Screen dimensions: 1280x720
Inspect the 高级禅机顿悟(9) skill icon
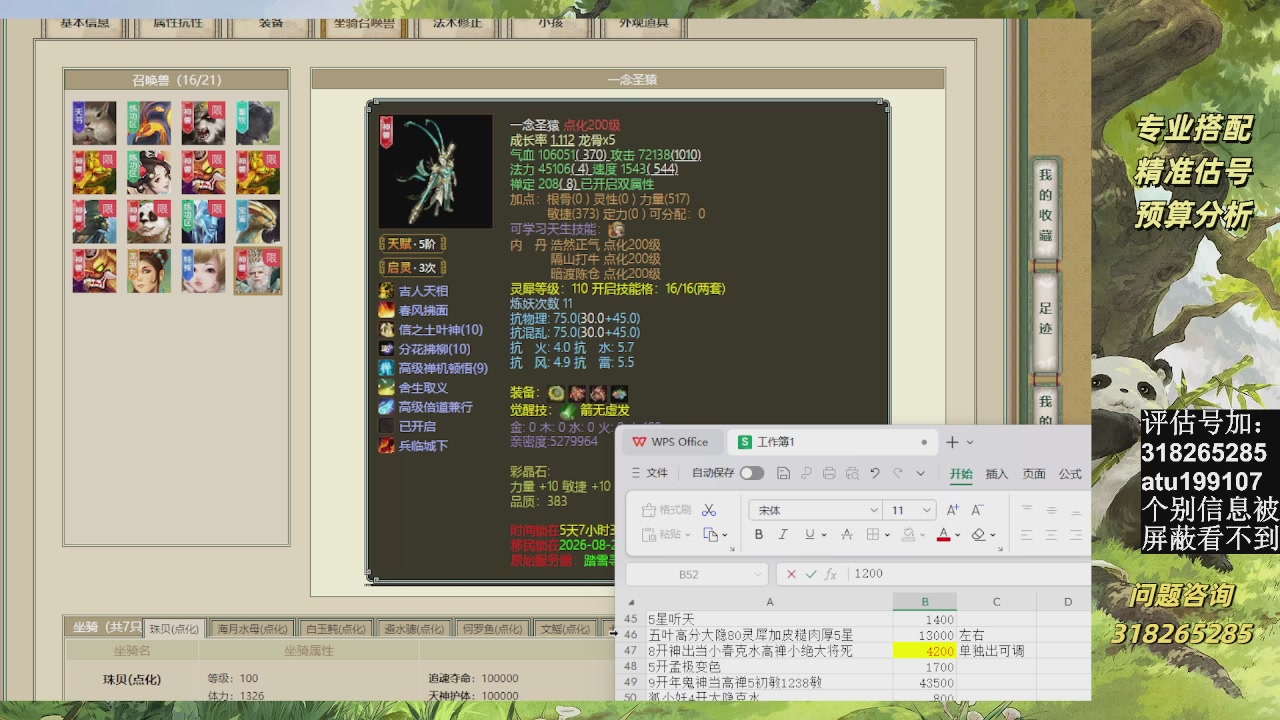point(387,368)
